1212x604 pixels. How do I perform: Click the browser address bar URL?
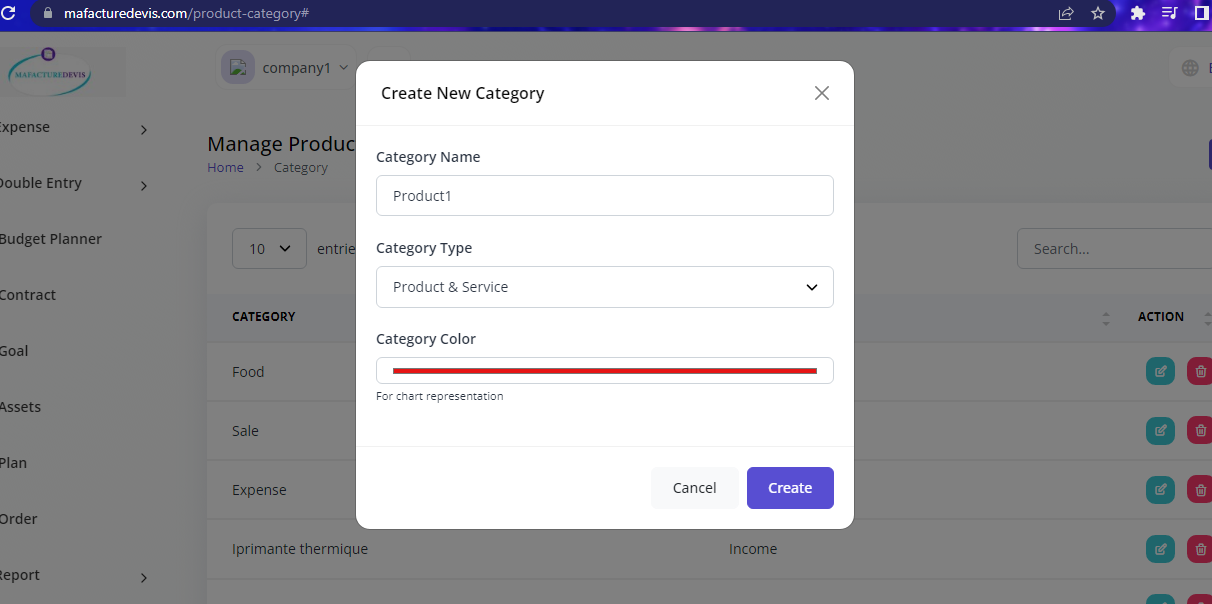pyautogui.click(x=186, y=14)
